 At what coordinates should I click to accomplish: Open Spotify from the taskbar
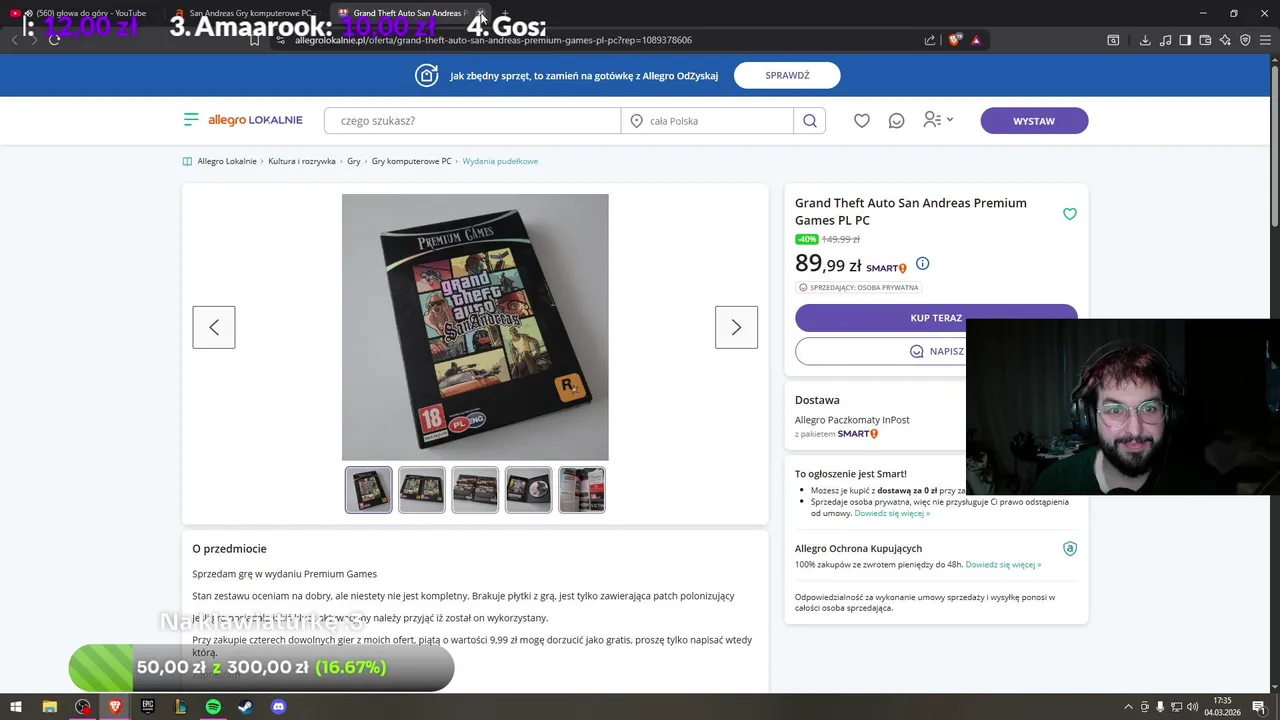point(213,707)
